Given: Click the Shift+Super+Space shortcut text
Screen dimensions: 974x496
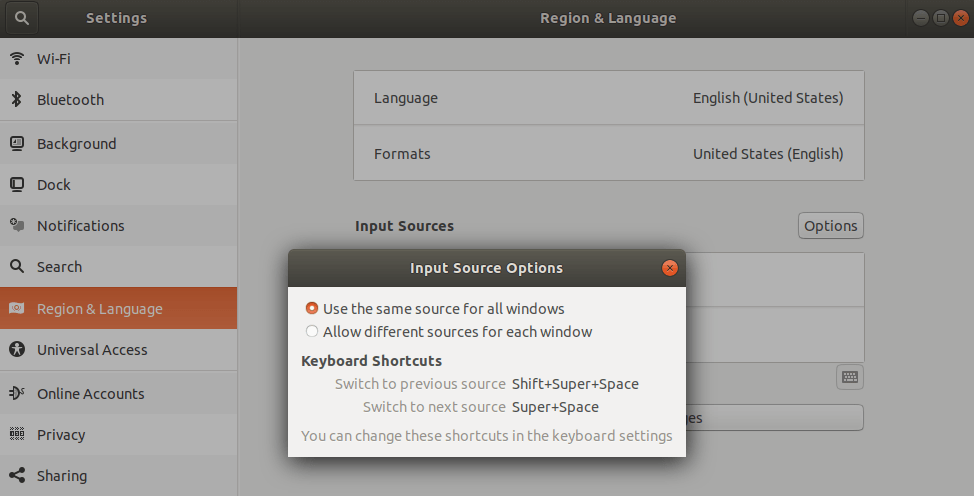Looking at the screenshot, I should pos(575,384).
